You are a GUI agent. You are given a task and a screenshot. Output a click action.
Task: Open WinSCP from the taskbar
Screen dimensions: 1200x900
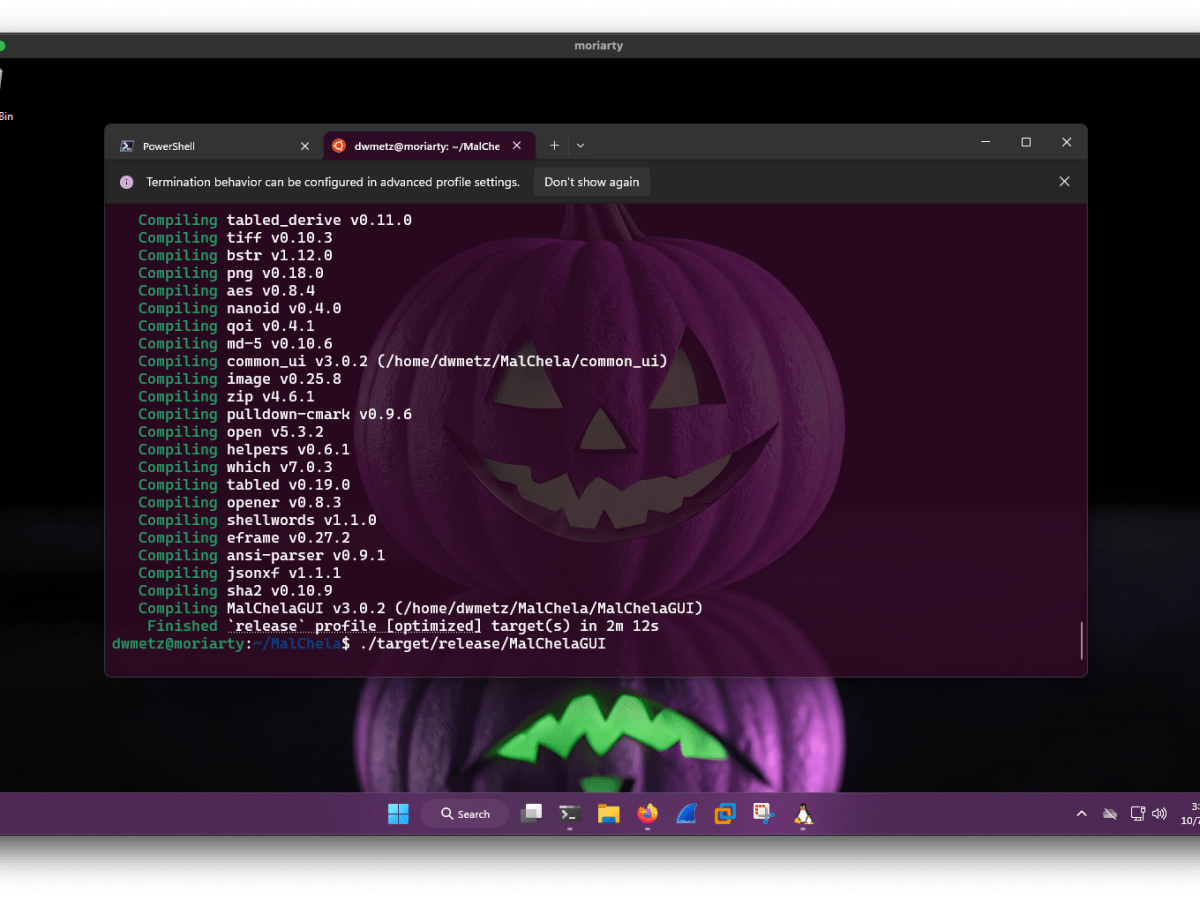(x=686, y=813)
